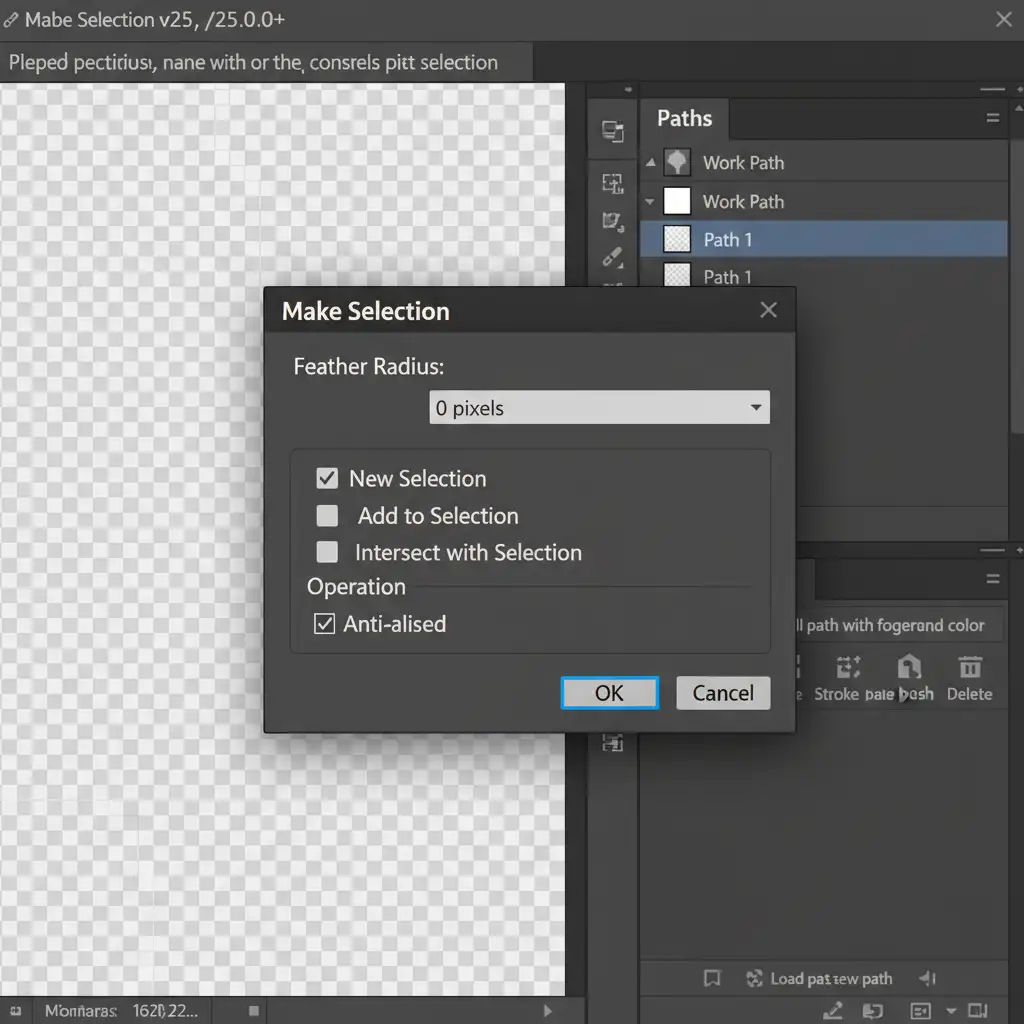Collapse the second Work Path disclosure arrow
The image size is (1024, 1024).
[650, 202]
